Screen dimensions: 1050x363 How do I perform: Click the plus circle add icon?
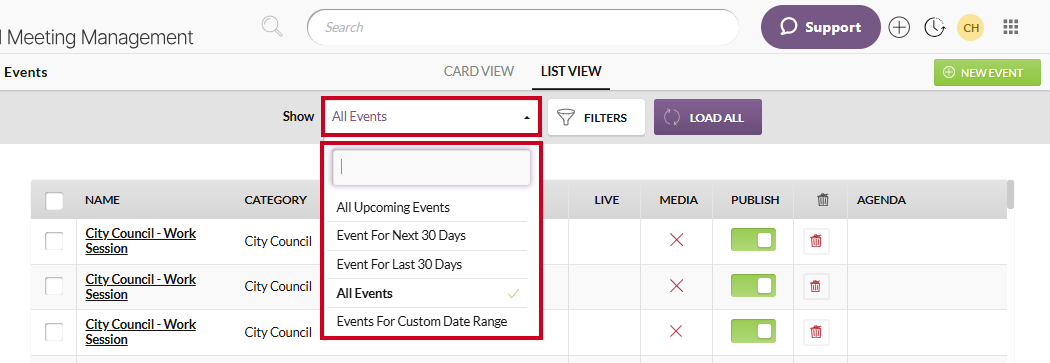(899, 27)
